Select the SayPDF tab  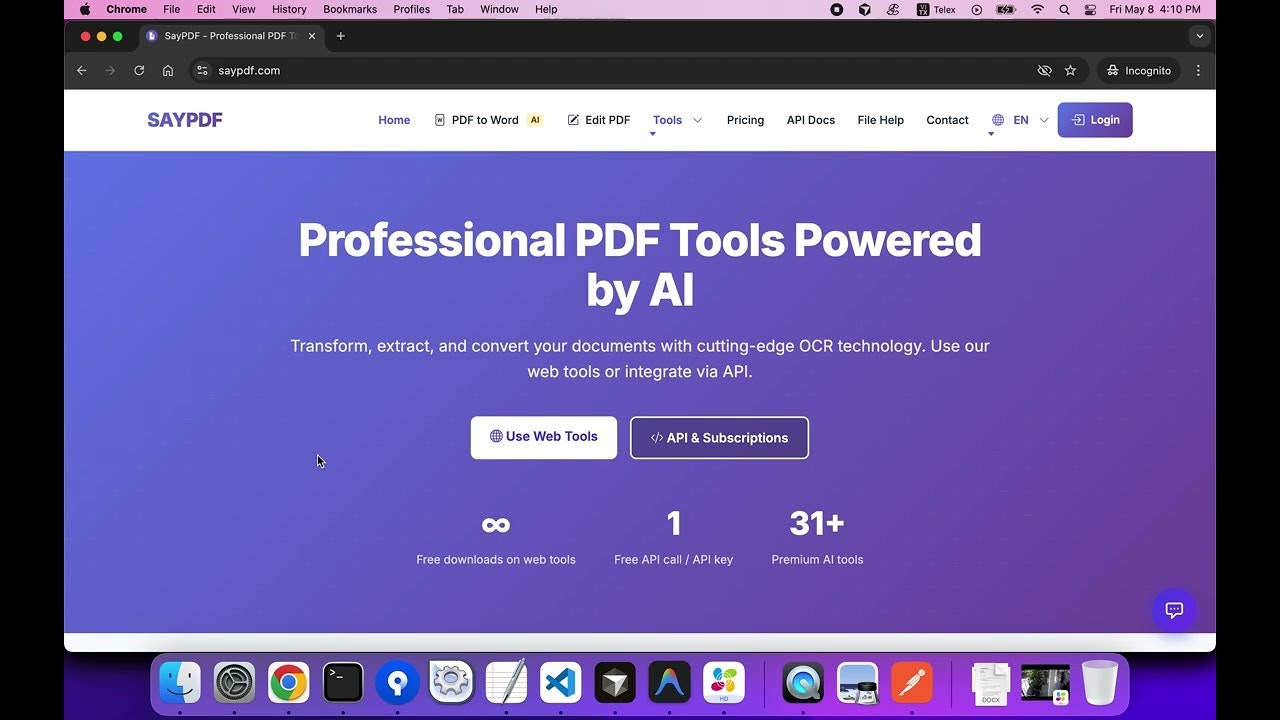232,36
